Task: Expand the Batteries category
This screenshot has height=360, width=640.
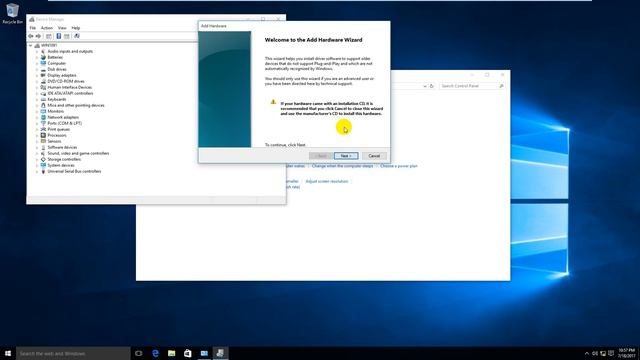Action: point(37,58)
